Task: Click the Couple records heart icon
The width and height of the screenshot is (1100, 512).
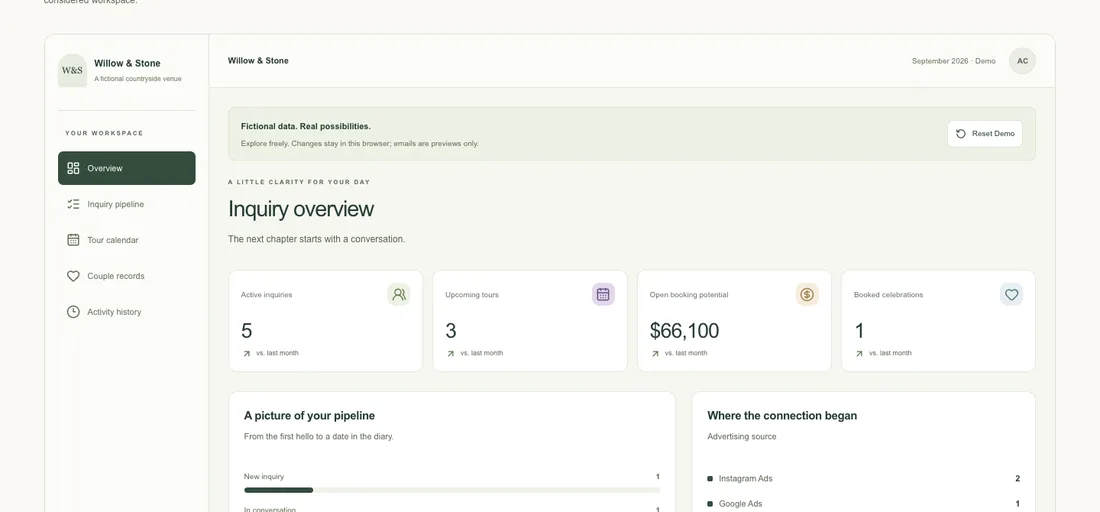Action: click(73, 276)
